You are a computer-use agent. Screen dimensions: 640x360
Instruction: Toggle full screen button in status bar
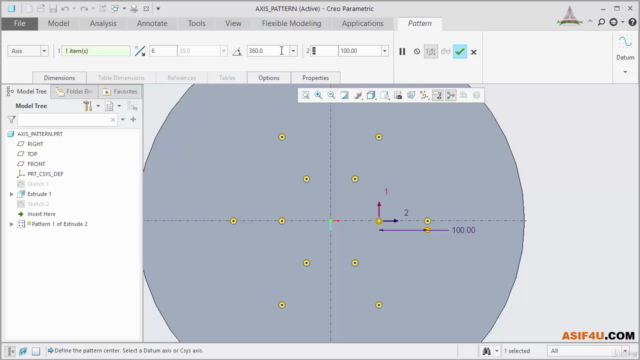tap(36, 351)
